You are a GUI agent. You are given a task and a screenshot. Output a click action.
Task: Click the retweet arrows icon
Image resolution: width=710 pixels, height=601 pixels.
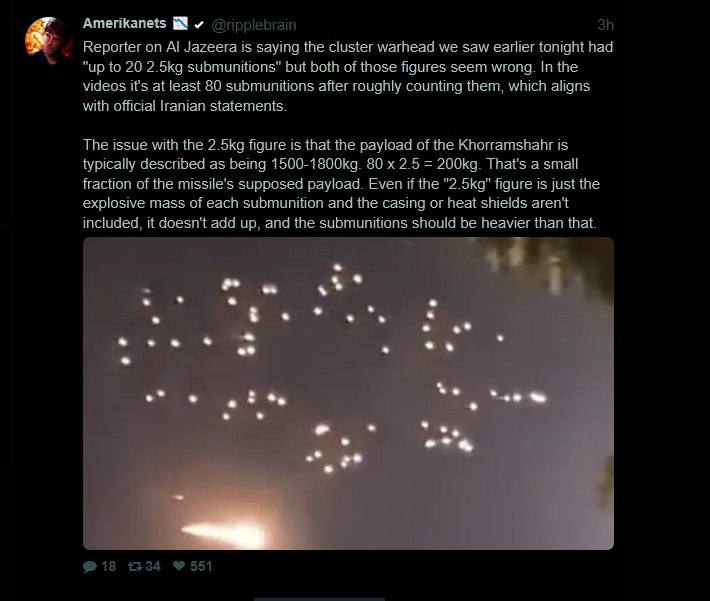(x=134, y=567)
